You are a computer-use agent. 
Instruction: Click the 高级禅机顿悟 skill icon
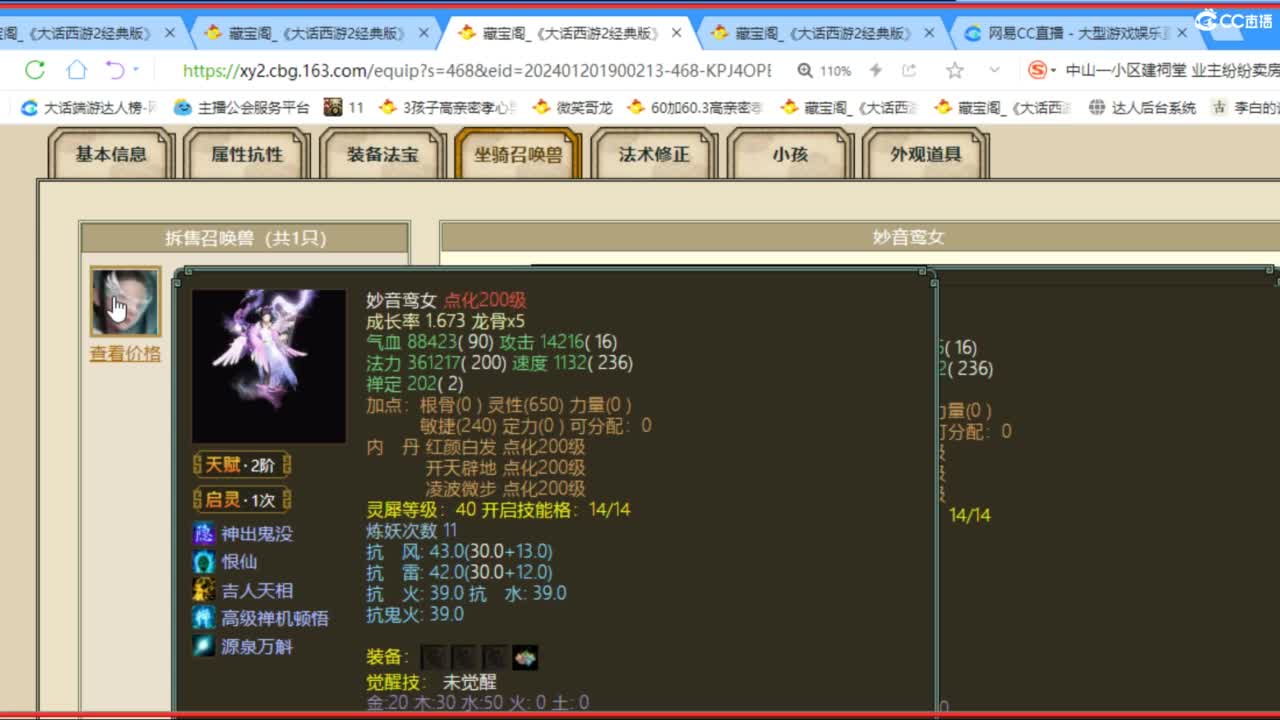tap(204, 618)
